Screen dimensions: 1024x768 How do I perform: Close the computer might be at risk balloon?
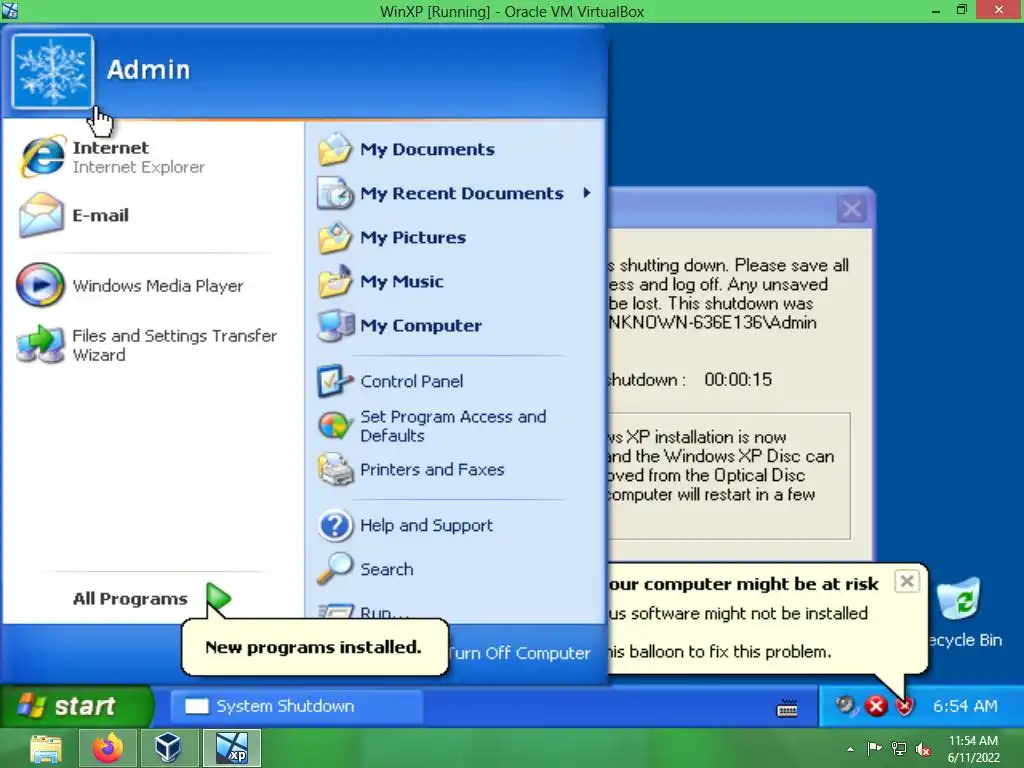906,581
